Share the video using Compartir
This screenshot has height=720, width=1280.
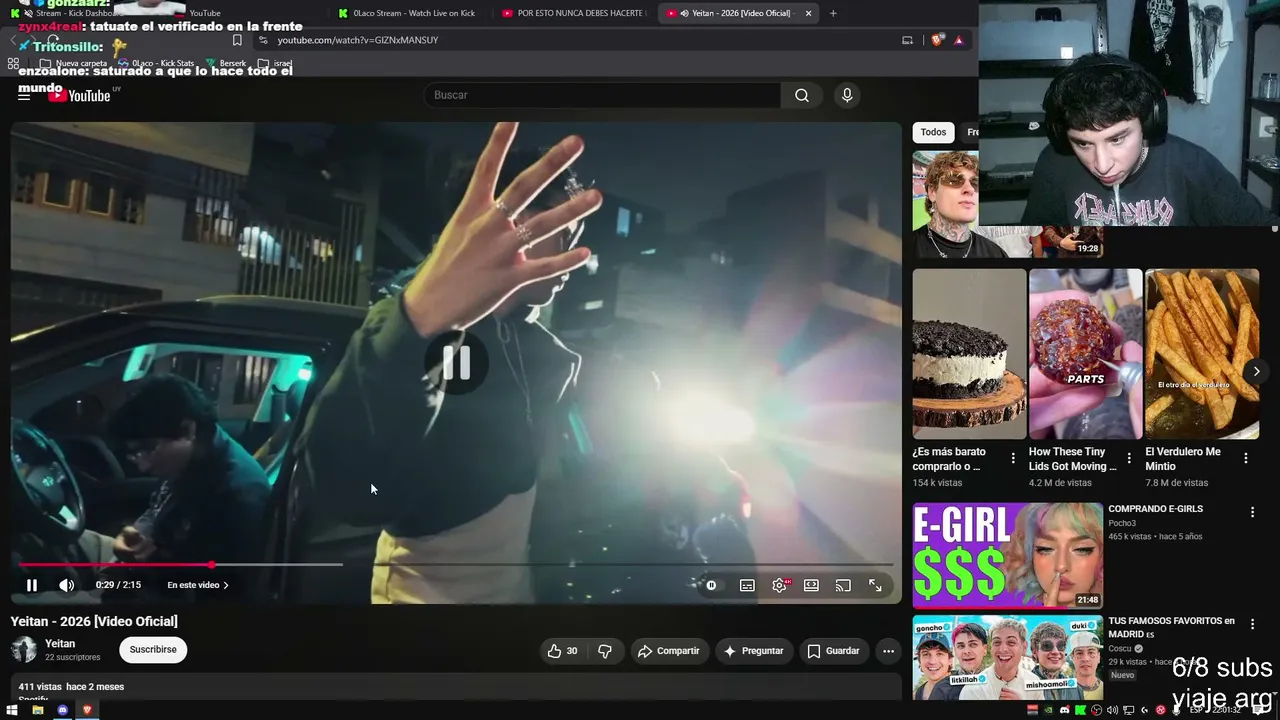(668, 651)
